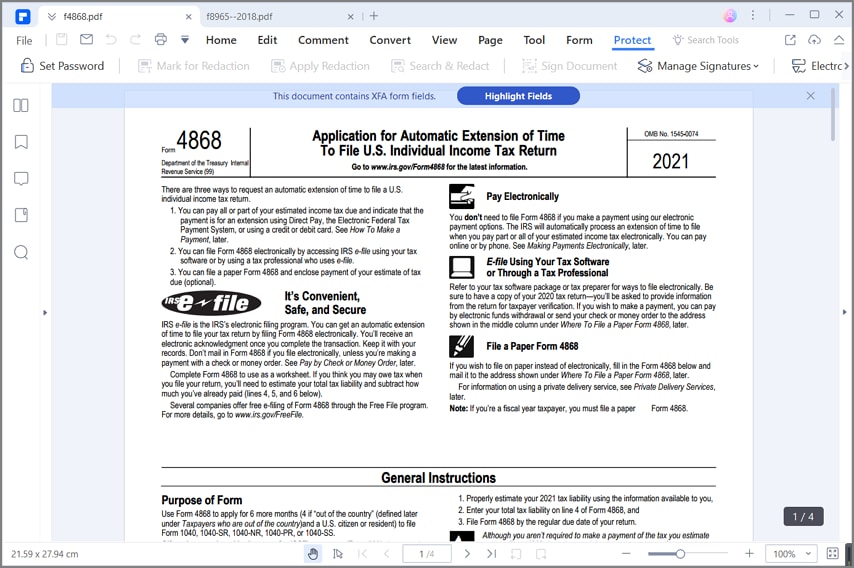This screenshot has width=854, height=568.
Task: Click the email envelope icon
Action: pos(86,39)
